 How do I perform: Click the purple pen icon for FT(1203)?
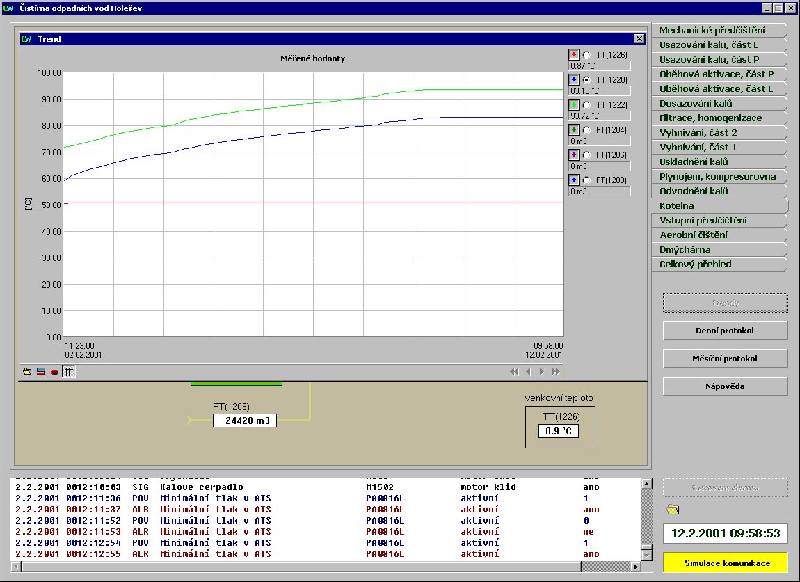(x=574, y=155)
